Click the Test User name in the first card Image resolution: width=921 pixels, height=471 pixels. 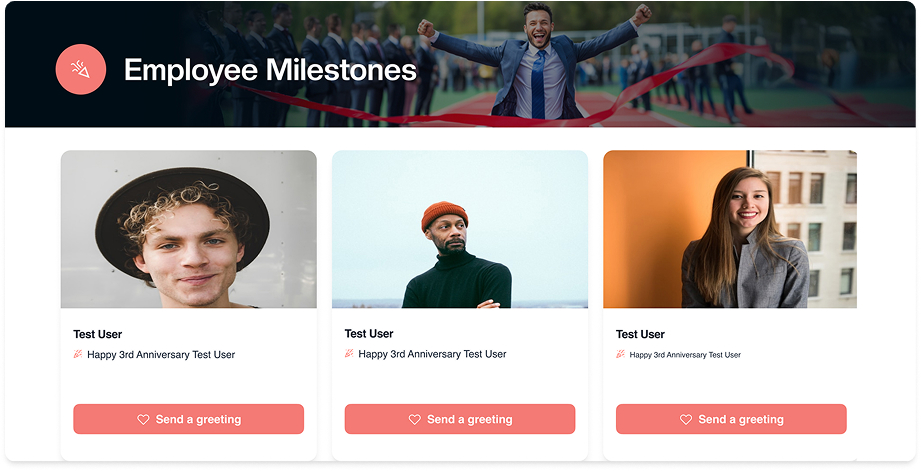pyautogui.click(x=98, y=334)
